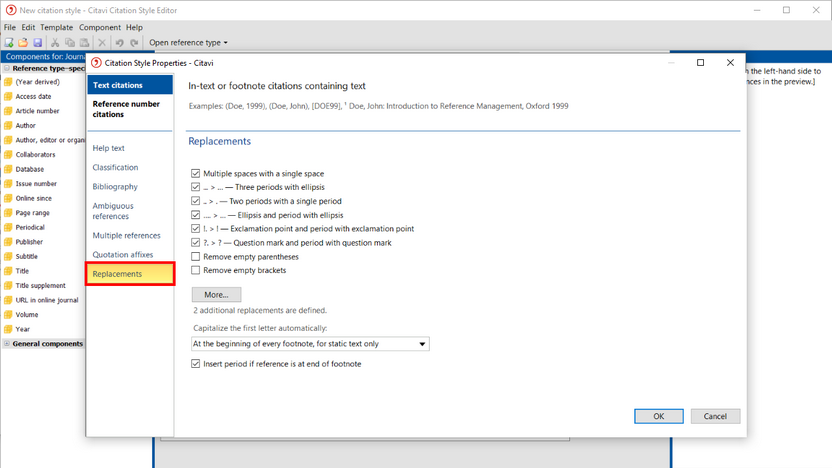
Task: Maximize the Citation Style Properties dialog
Action: [700, 63]
